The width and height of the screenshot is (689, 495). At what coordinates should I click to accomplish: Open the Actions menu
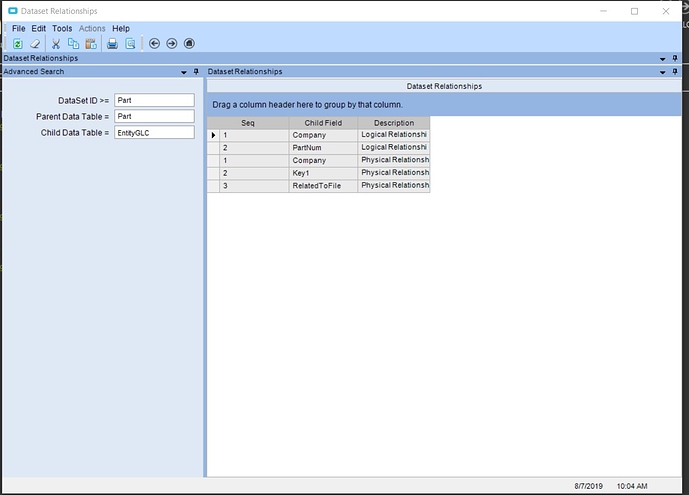[x=92, y=29]
